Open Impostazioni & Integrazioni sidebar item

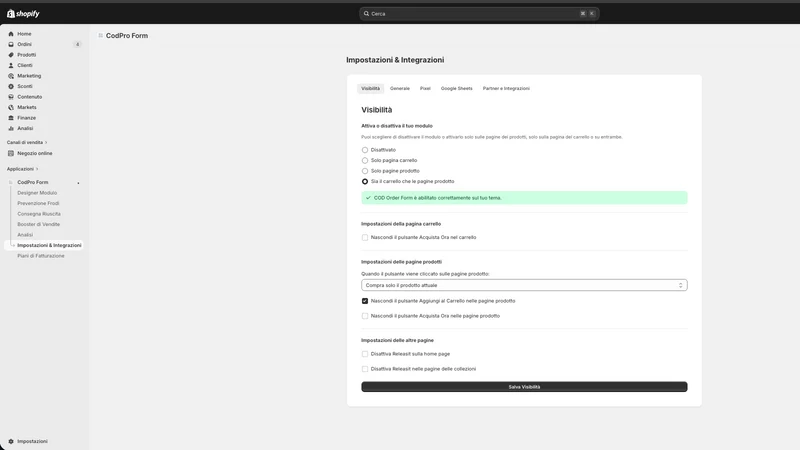tap(44, 245)
